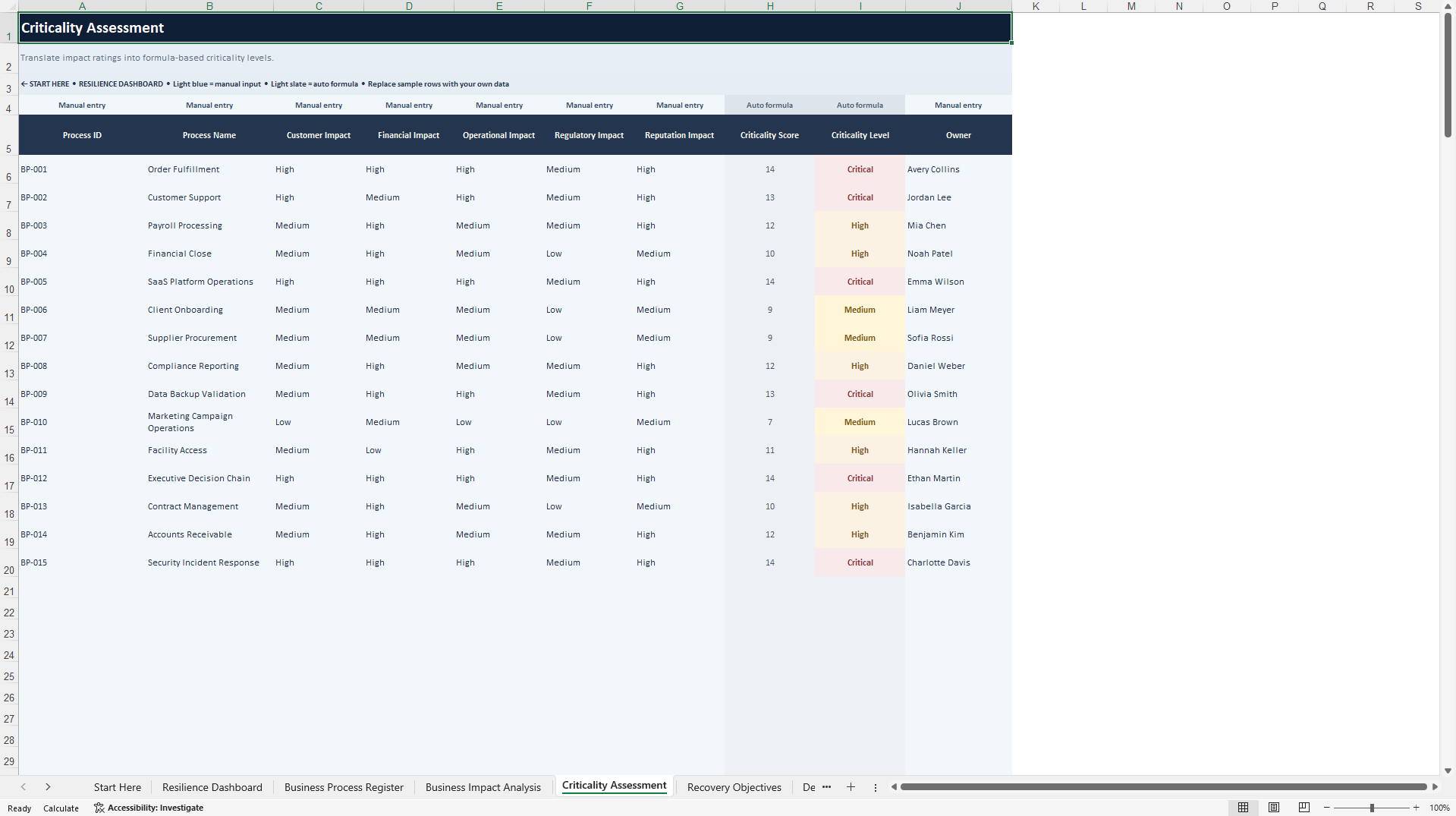The height and width of the screenshot is (816, 1456).
Task: Click vertical scrollbar down arrow
Action: [x=1448, y=770]
